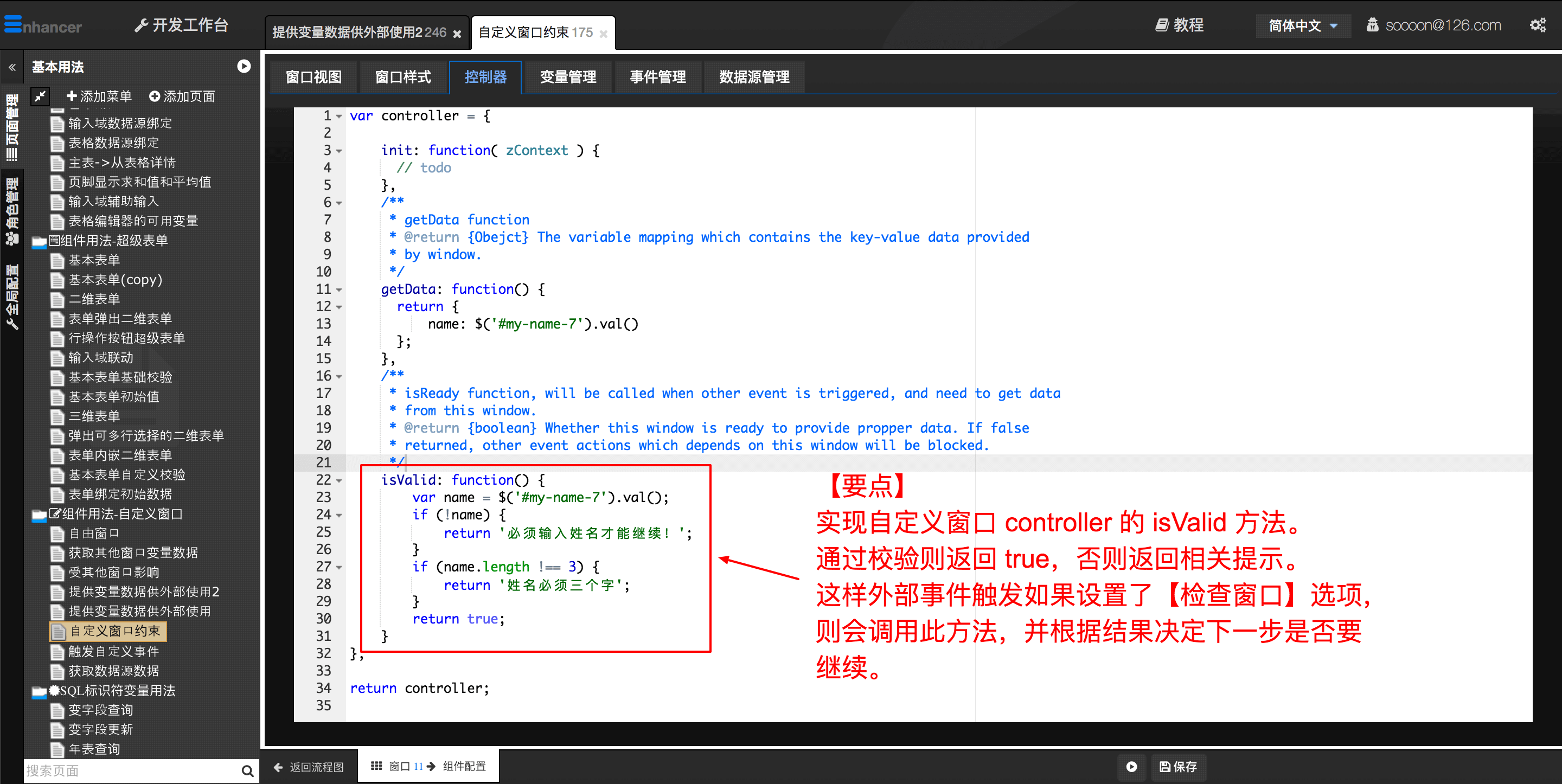Screen dimensions: 1562x784
Task: Click the 保存 save button
Action: pyautogui.click(x=1178, y=767)
